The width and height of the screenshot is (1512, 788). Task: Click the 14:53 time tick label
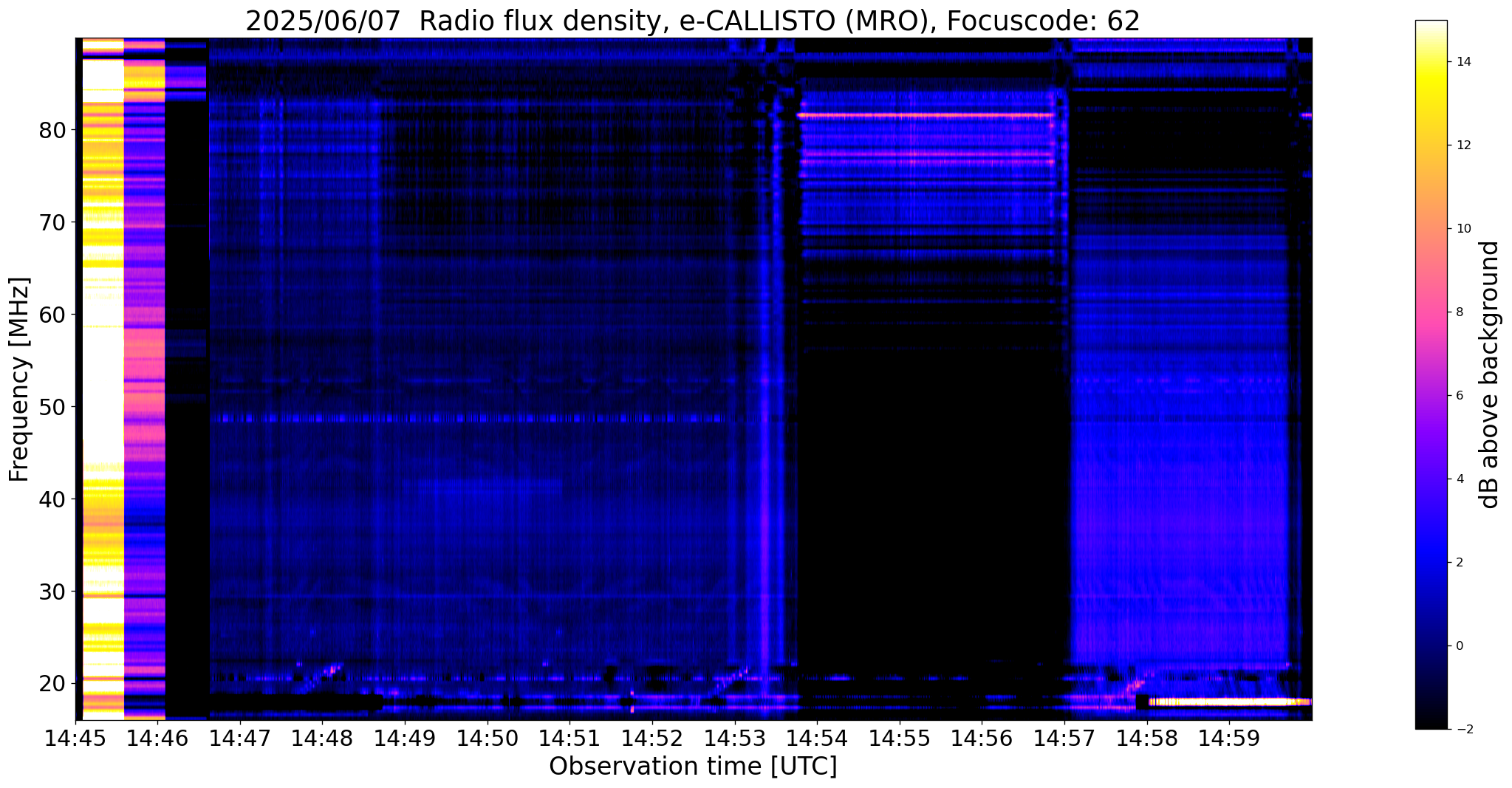pyautogui.click(x=734, y=739)
